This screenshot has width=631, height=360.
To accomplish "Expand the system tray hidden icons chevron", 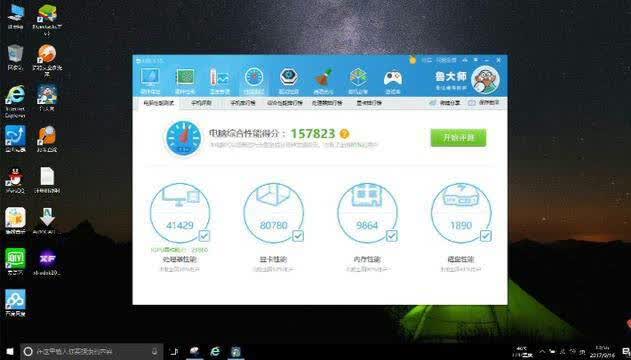I will [542, 352].
